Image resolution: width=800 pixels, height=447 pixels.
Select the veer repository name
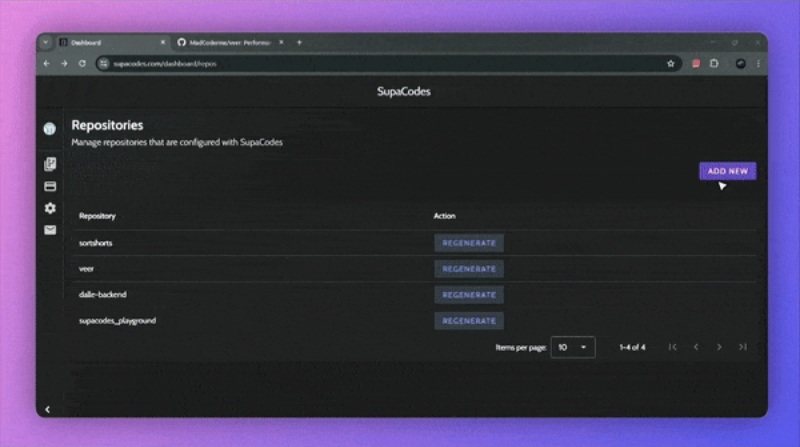[x=86, y=268]
